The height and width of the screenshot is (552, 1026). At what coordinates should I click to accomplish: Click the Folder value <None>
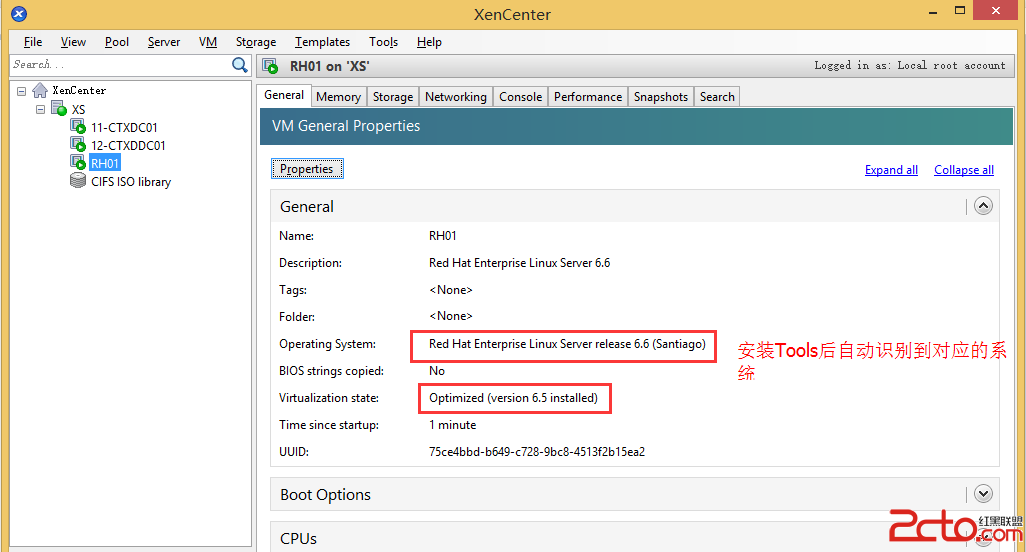coord(450,317)
